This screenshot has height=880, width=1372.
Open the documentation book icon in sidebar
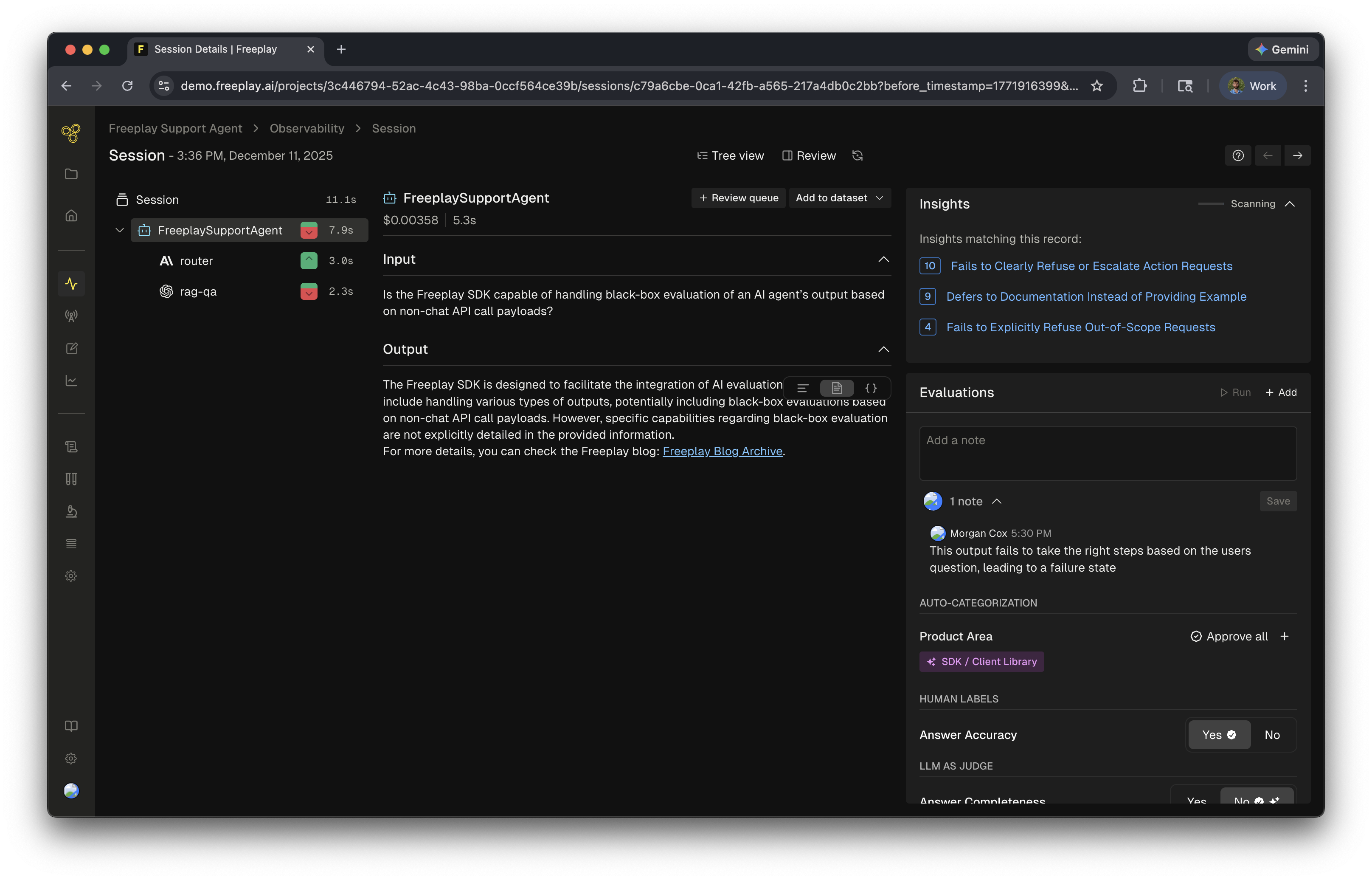coord(71,726)
